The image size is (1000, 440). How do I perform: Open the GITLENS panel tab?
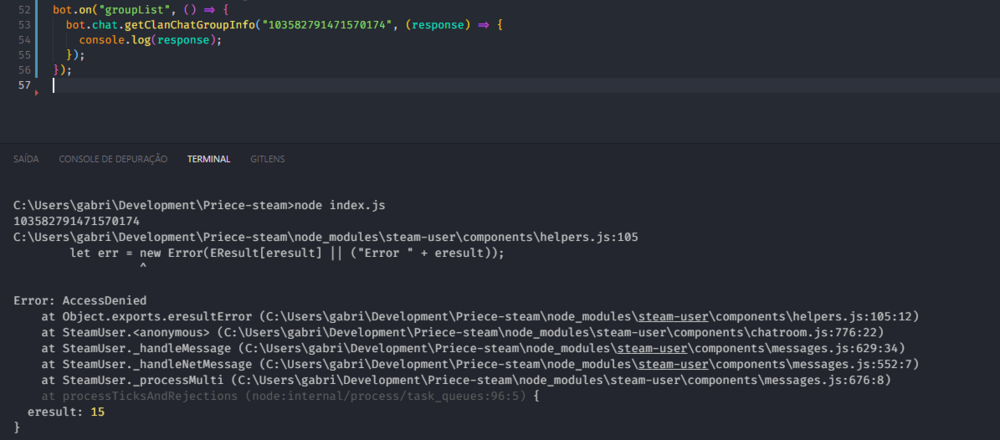(x=267, y=159)
